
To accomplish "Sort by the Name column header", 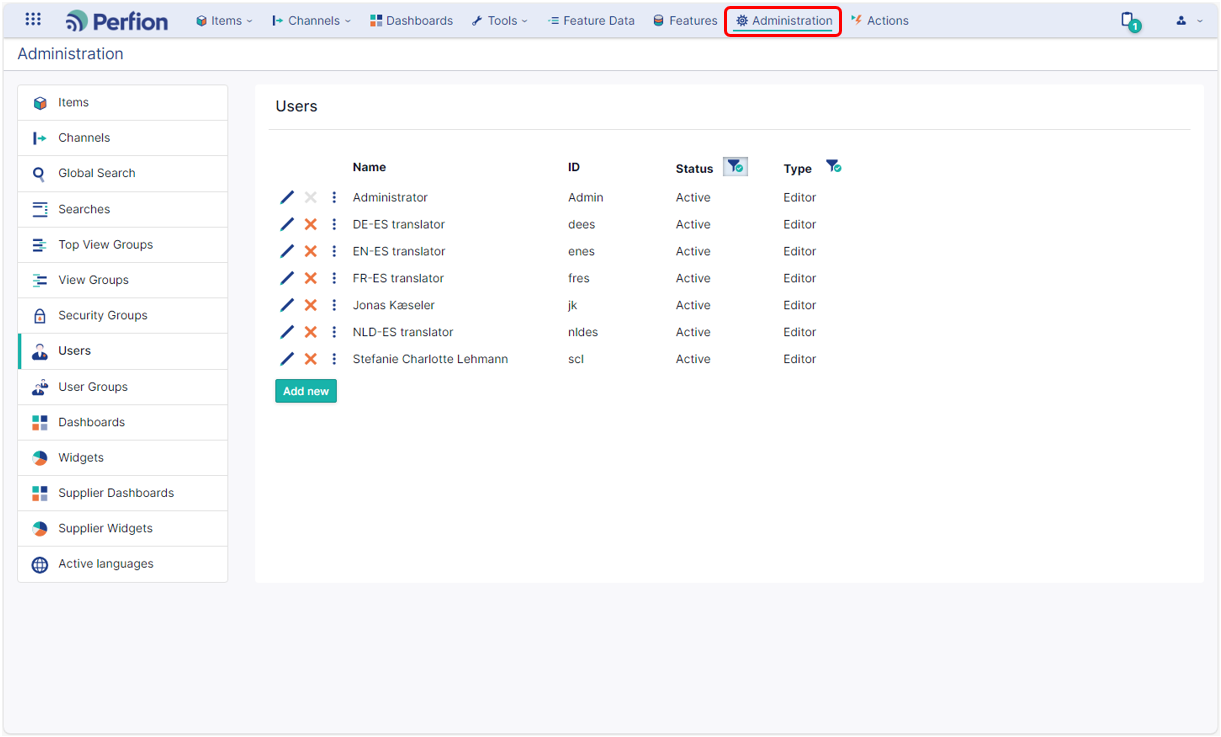I will click(x=369, y=167).
